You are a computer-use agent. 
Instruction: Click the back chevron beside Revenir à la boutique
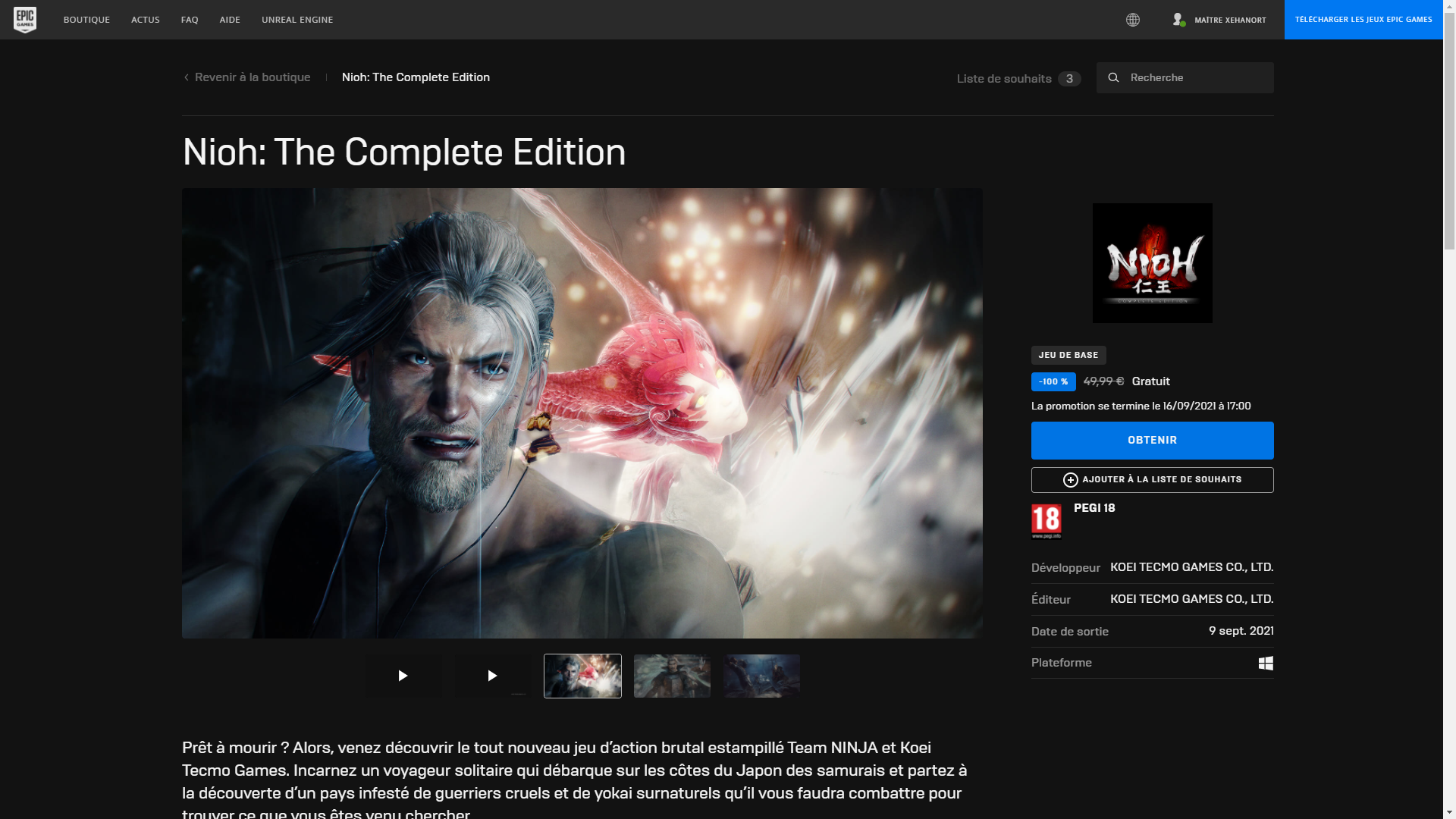pos(187,77)
